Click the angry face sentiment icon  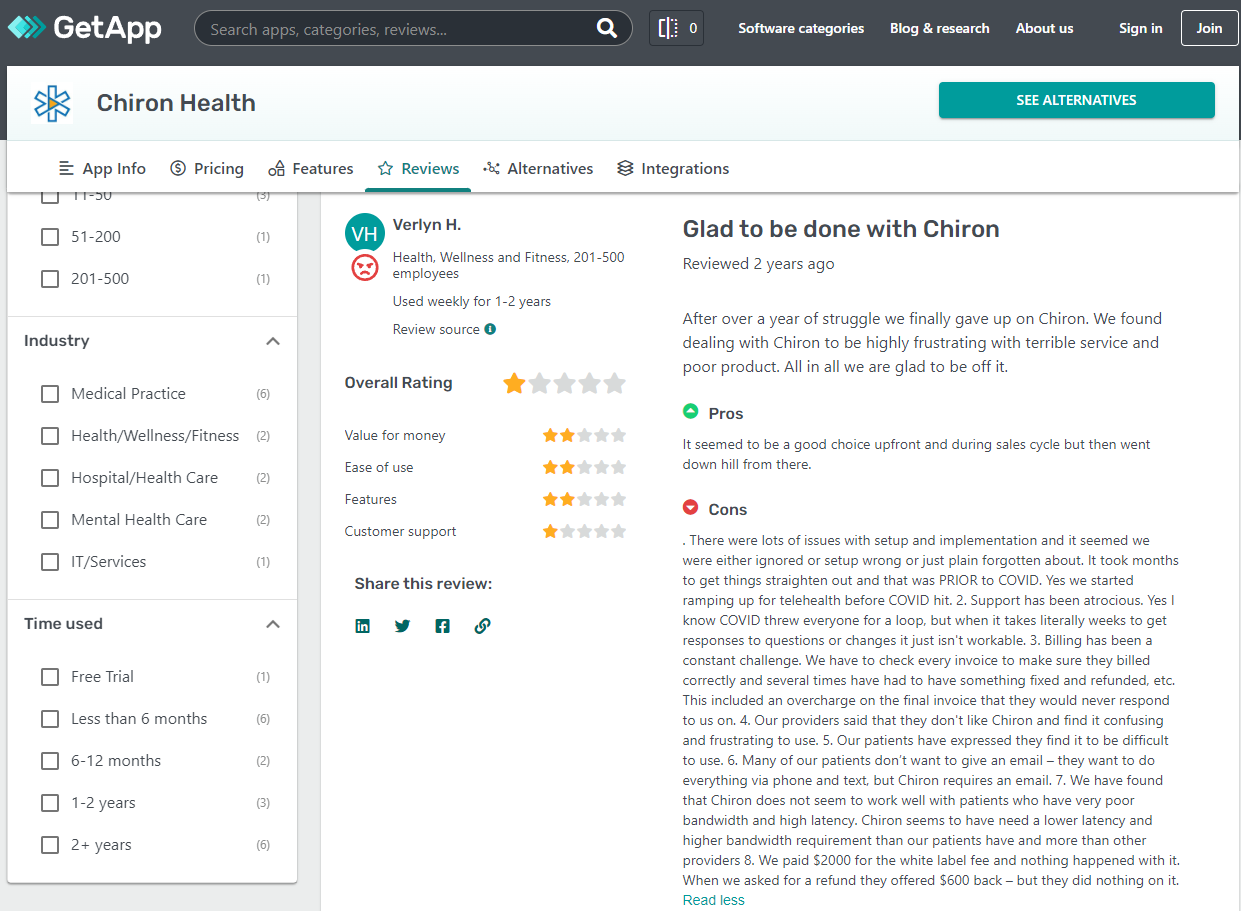coord(365,268)
